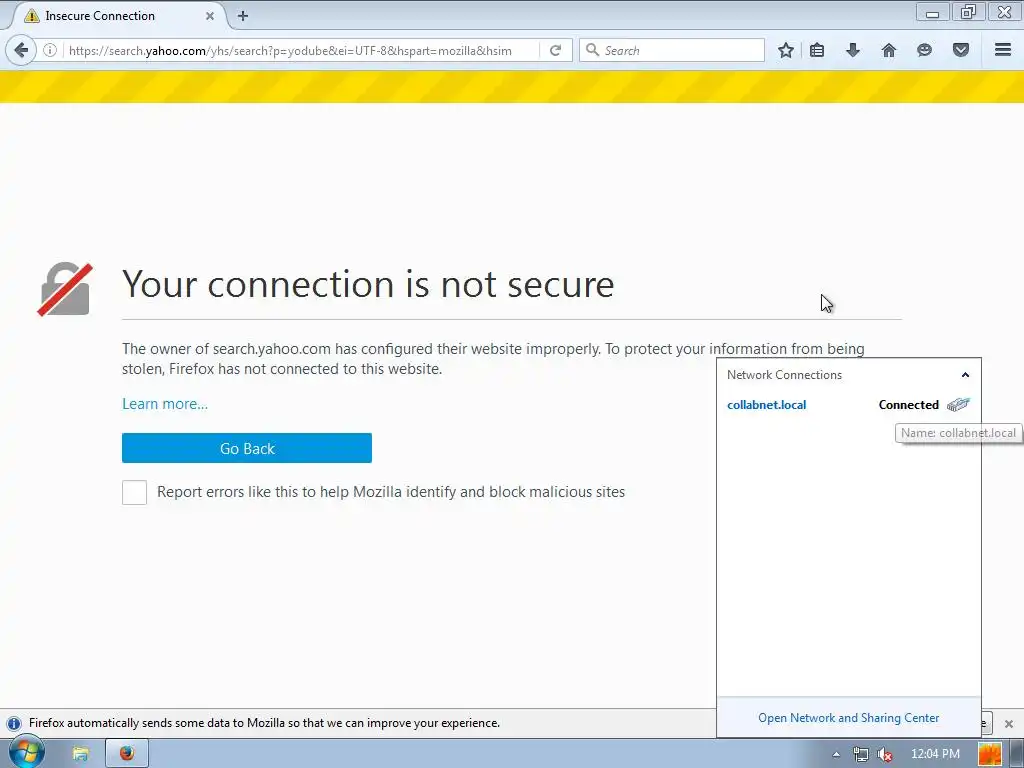Viewport: 1024px width, 768px height.
Task: Click the orange icon right of clock
Action: click(990, 754)
